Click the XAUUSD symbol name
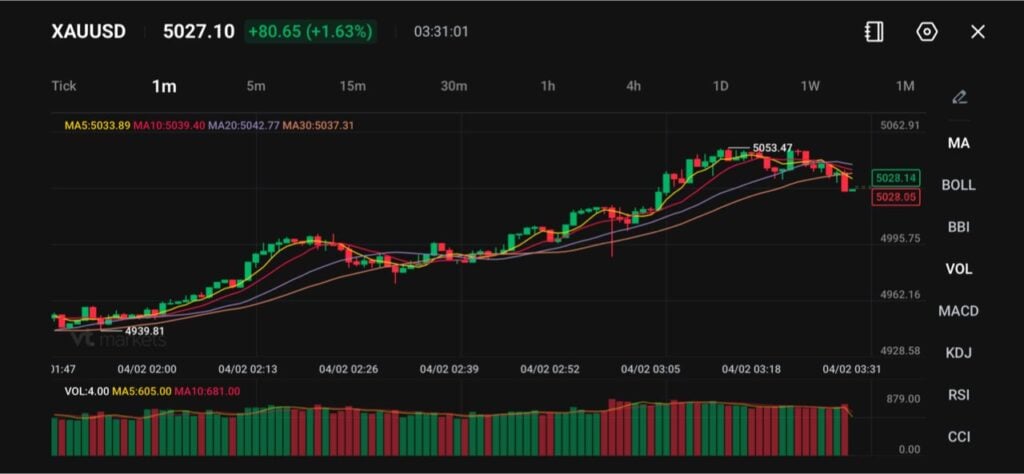 point(89,32)
